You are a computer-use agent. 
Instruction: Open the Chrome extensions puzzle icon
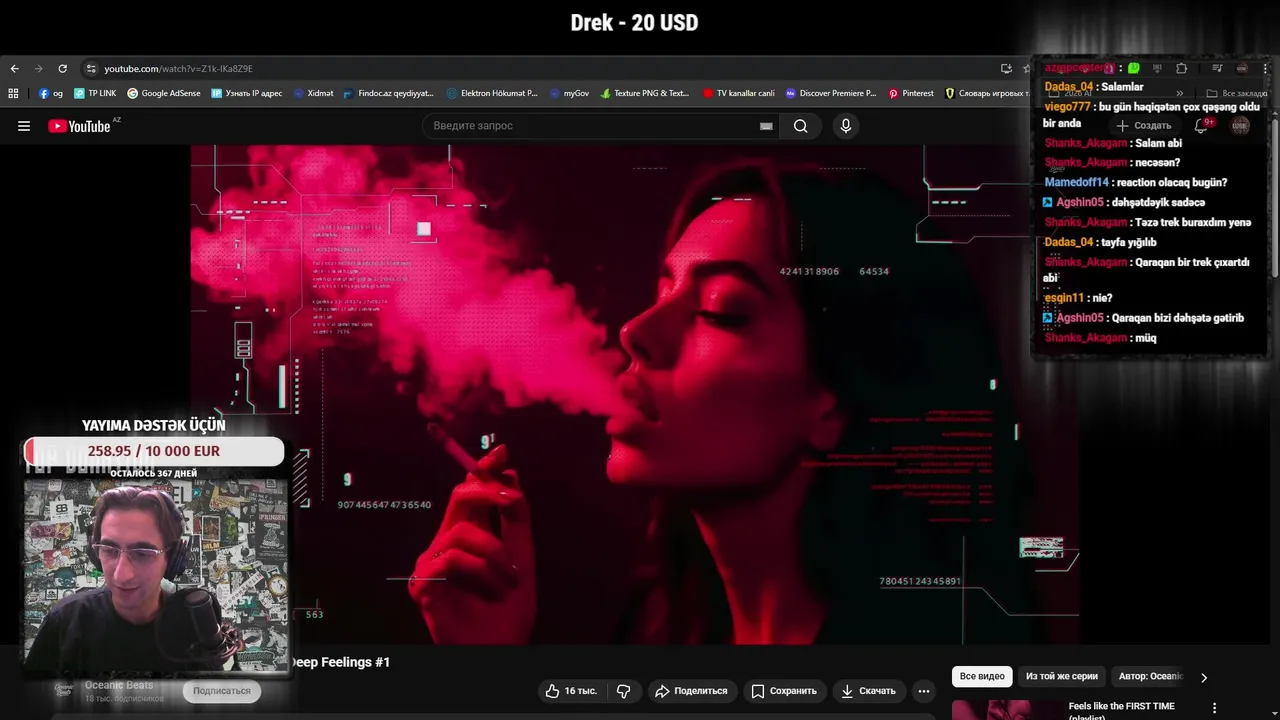pyautogui.click(x=1181, y=69)
